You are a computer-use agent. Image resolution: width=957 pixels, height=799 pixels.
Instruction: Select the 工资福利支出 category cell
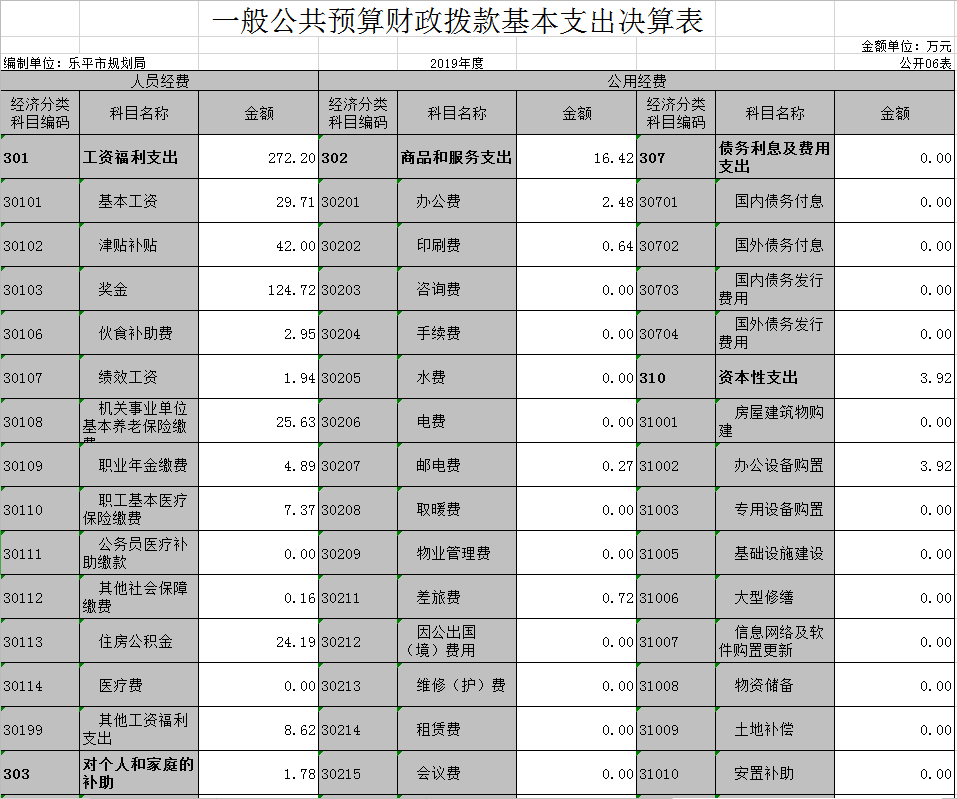click(138, 158)
